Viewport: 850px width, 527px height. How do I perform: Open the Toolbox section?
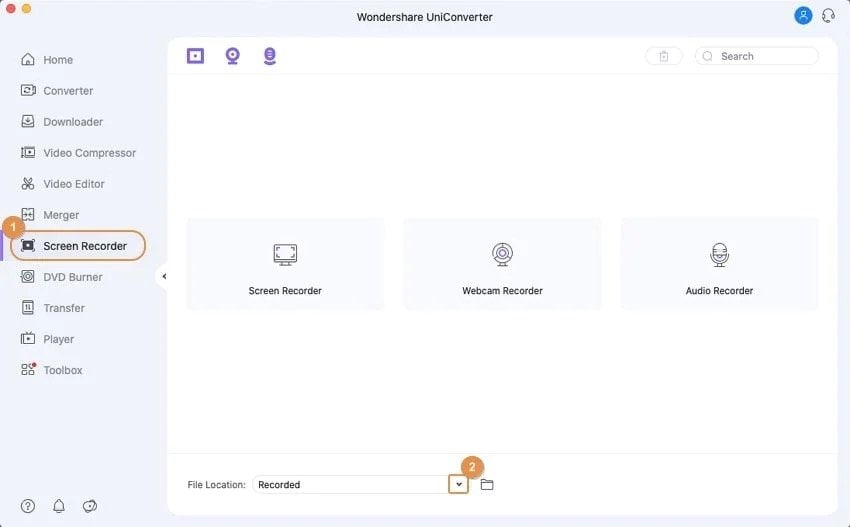click(x=51, y=370)
